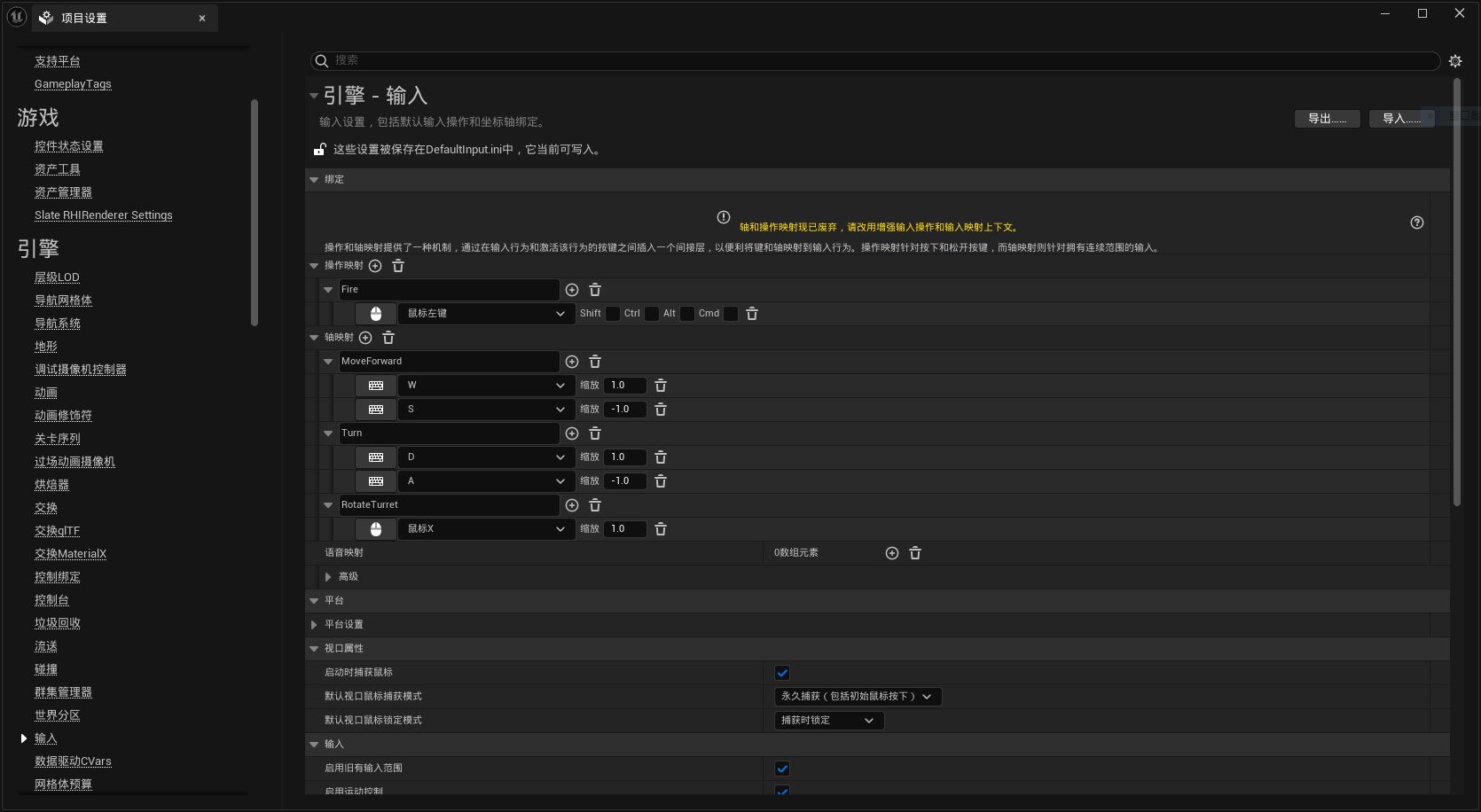1481x812 pixels.
Task: Expand the 平台设置 section
Action: (314, 625)
